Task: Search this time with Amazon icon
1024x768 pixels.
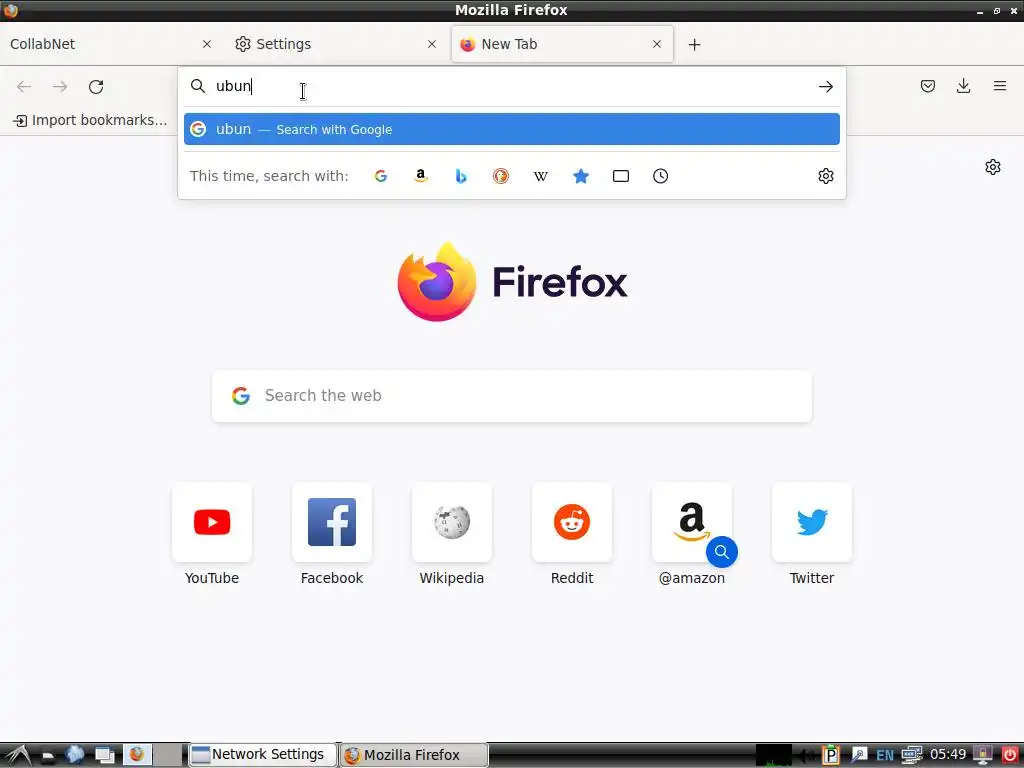Action: tap(421, 176)
